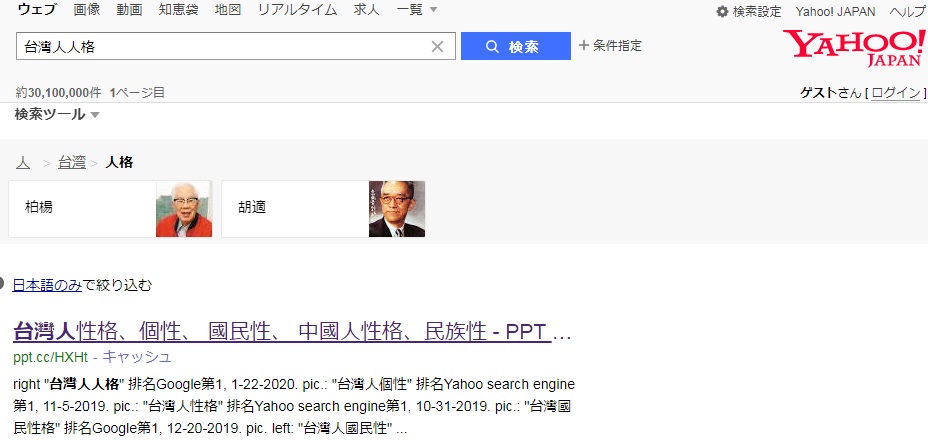Click the Yahoo! JAPAN logo
Image resolution: width=928 pixels, height=440 pixels.
coord(853,47)
